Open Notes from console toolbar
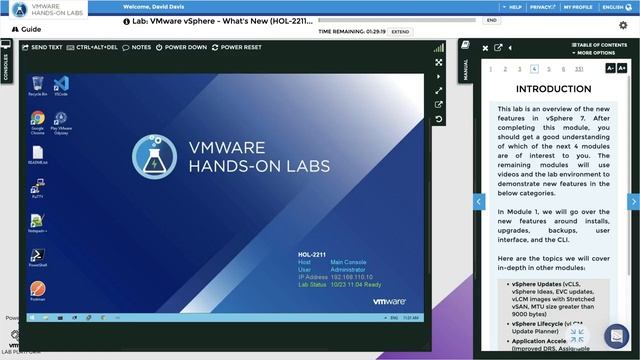Screen dimensions: 640x360 pos(137,47)
